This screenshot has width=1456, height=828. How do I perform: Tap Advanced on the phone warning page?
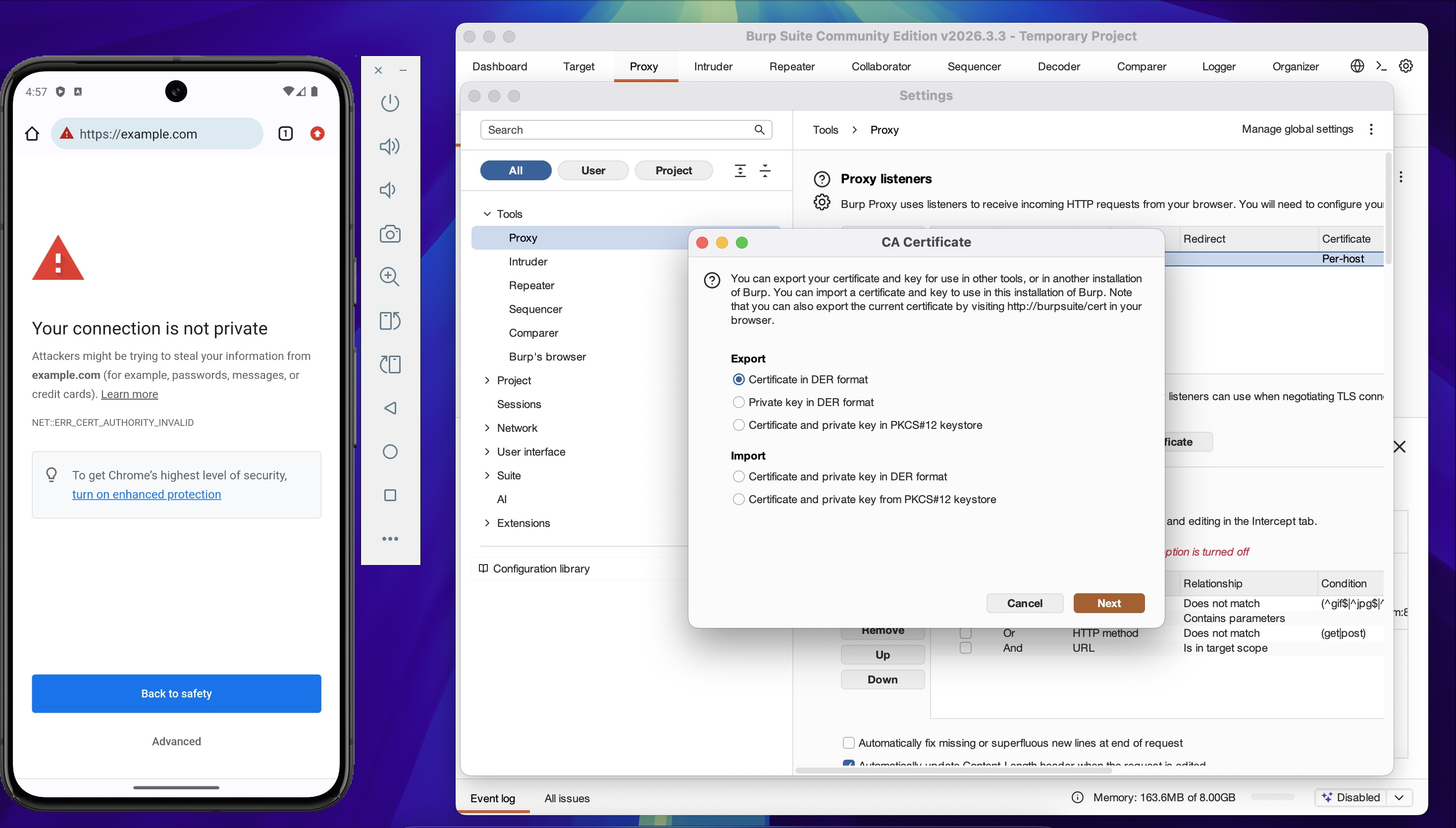(176, 741)
